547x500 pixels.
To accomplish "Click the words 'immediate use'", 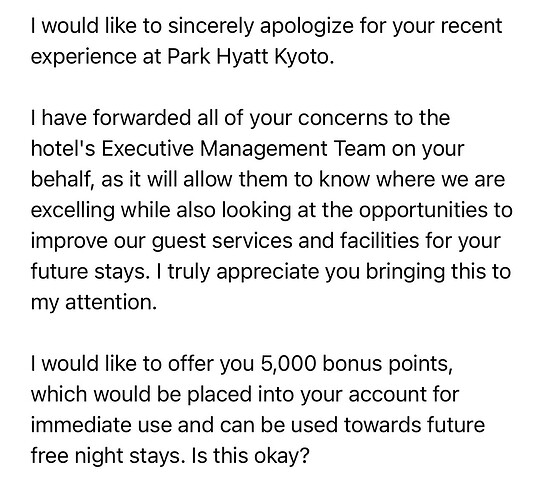I will (x=101, y=425).
